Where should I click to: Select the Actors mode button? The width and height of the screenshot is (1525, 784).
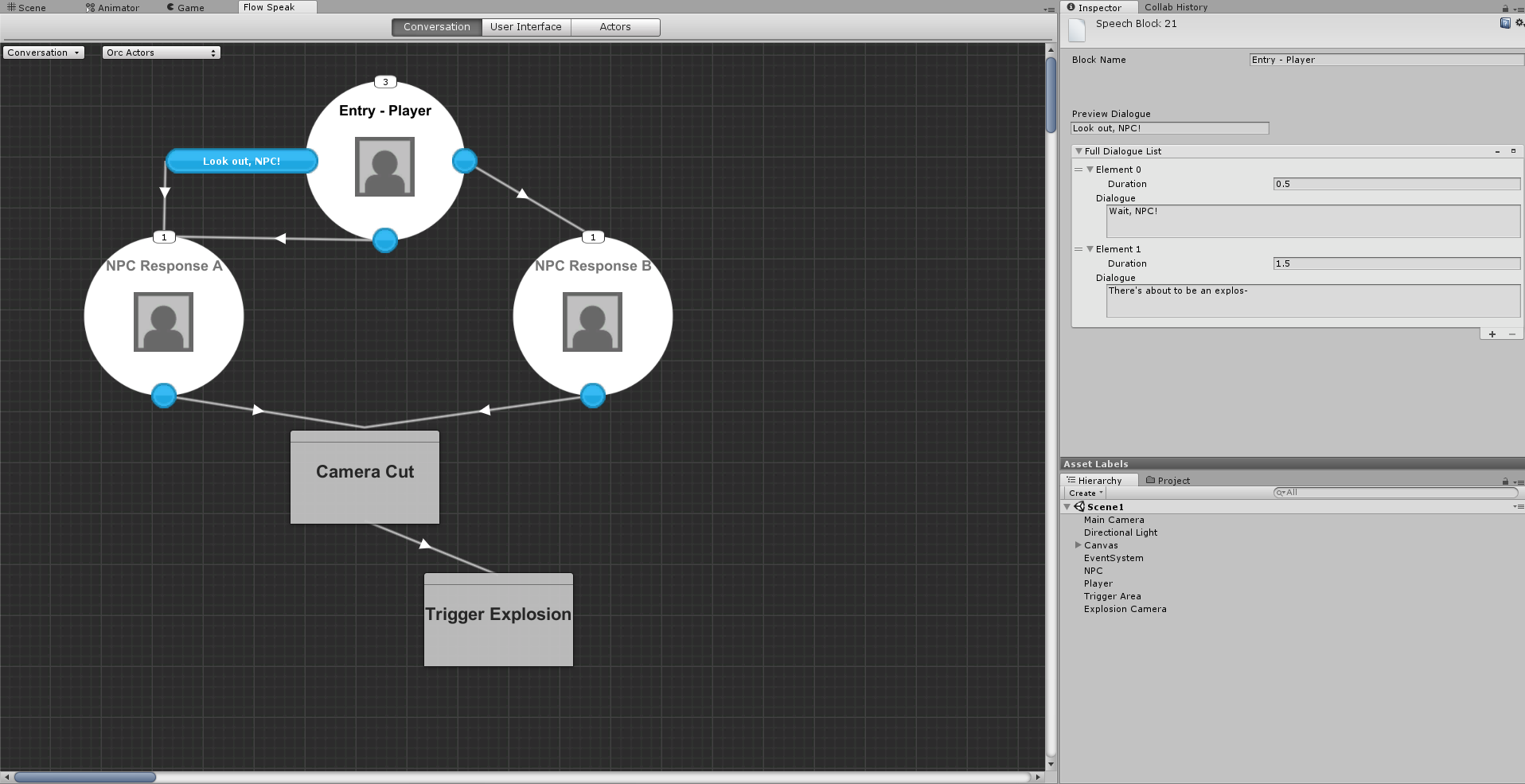point(615,27)
